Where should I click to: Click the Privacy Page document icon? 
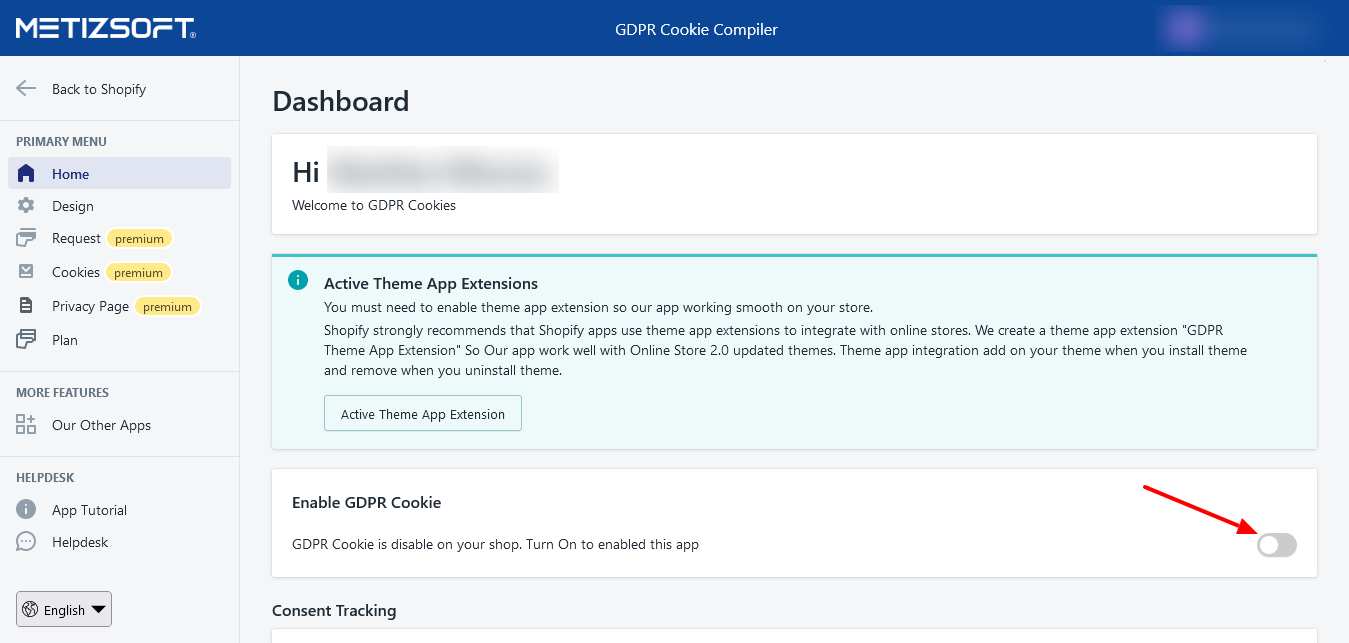[x=27, y=306]
